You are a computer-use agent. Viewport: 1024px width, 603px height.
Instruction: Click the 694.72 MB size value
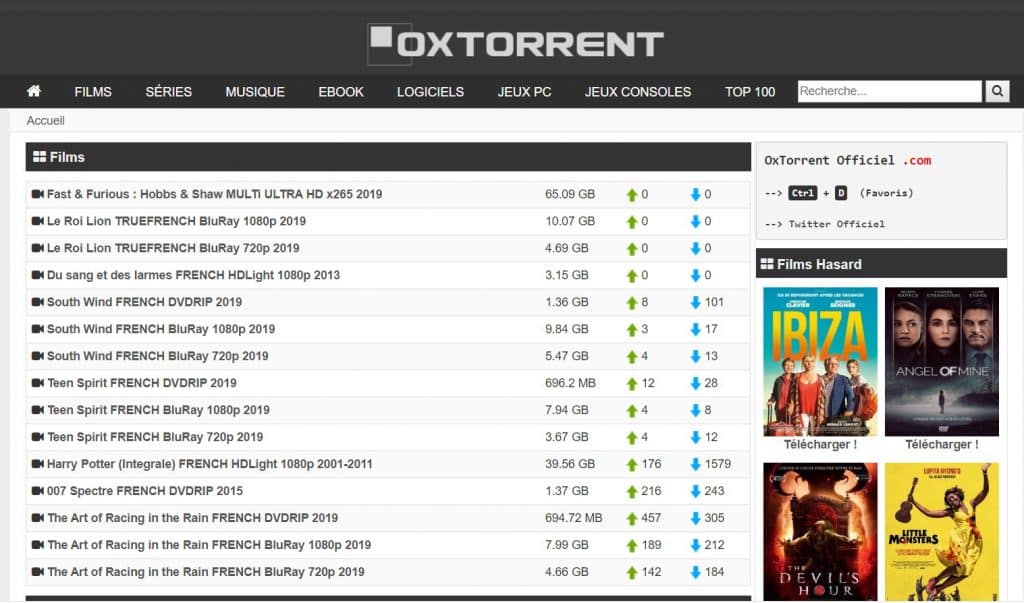(573, 518)
